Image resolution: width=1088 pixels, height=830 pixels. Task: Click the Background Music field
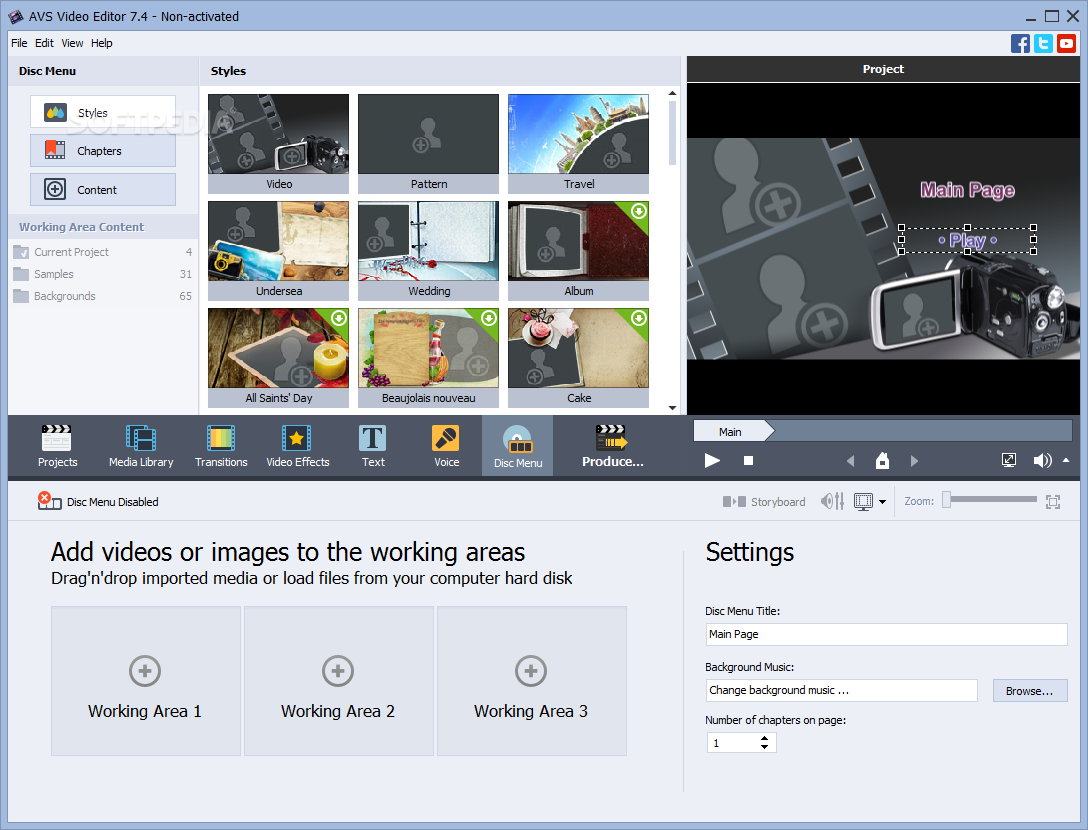(x=841, y=691)
